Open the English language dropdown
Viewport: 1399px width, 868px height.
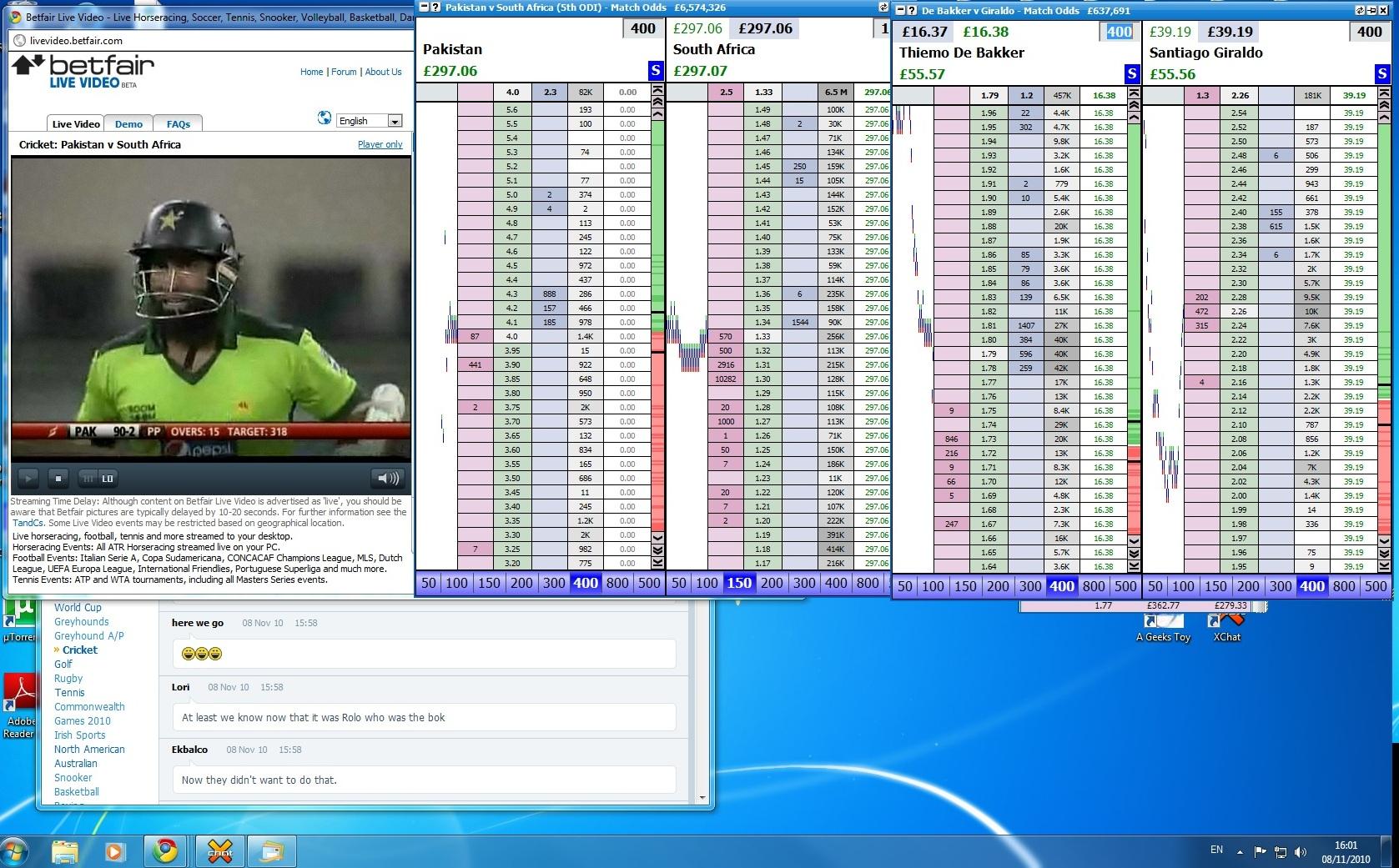tap(370, 121)
